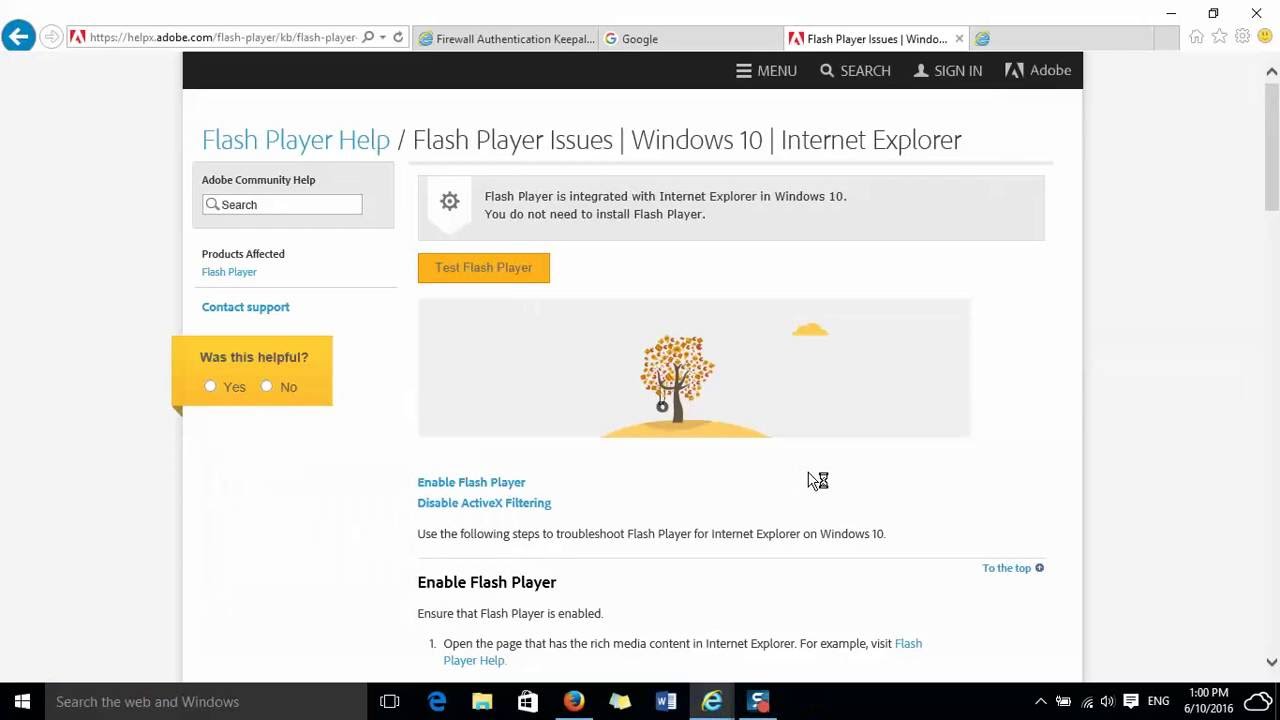Click SIGN IN in the Adobe header
The image size is (1280, 720).
pos(947,71)
